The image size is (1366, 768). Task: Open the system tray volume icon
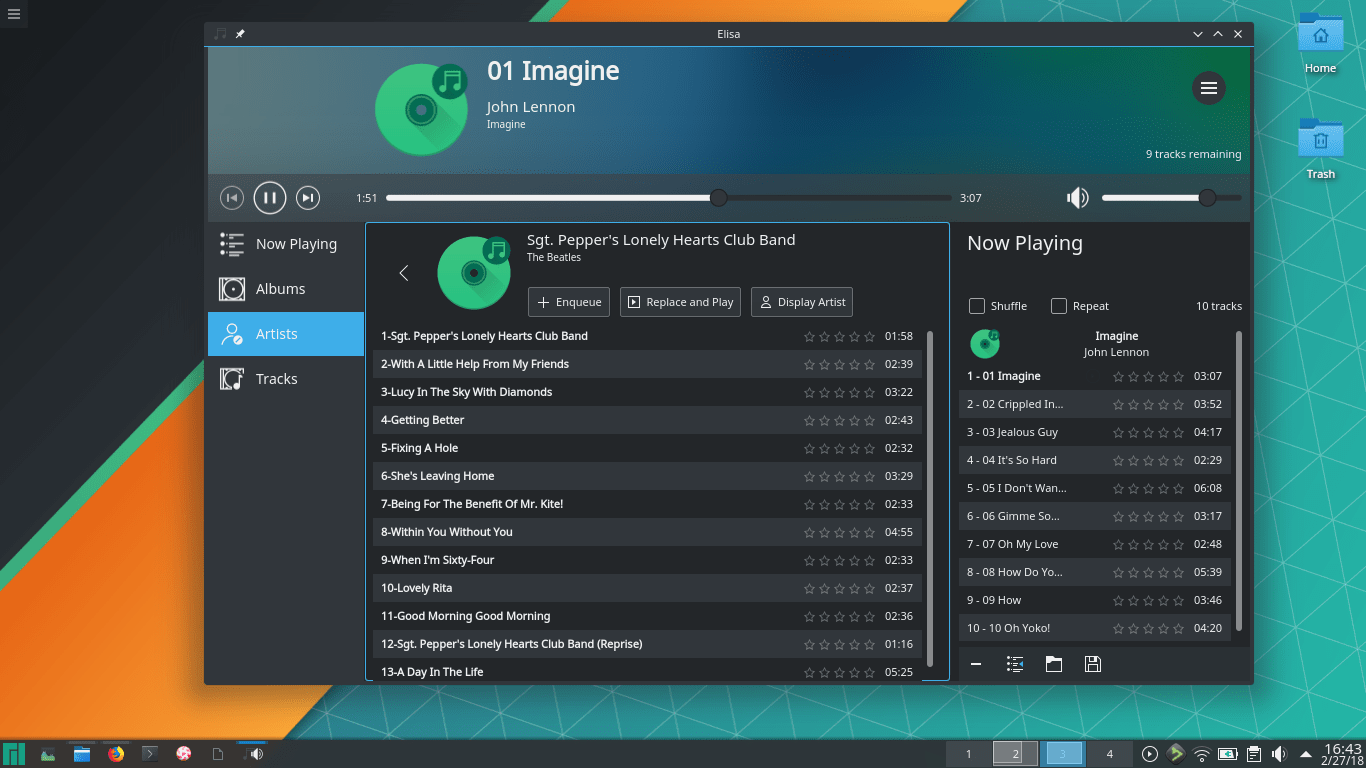point(1279,754)
